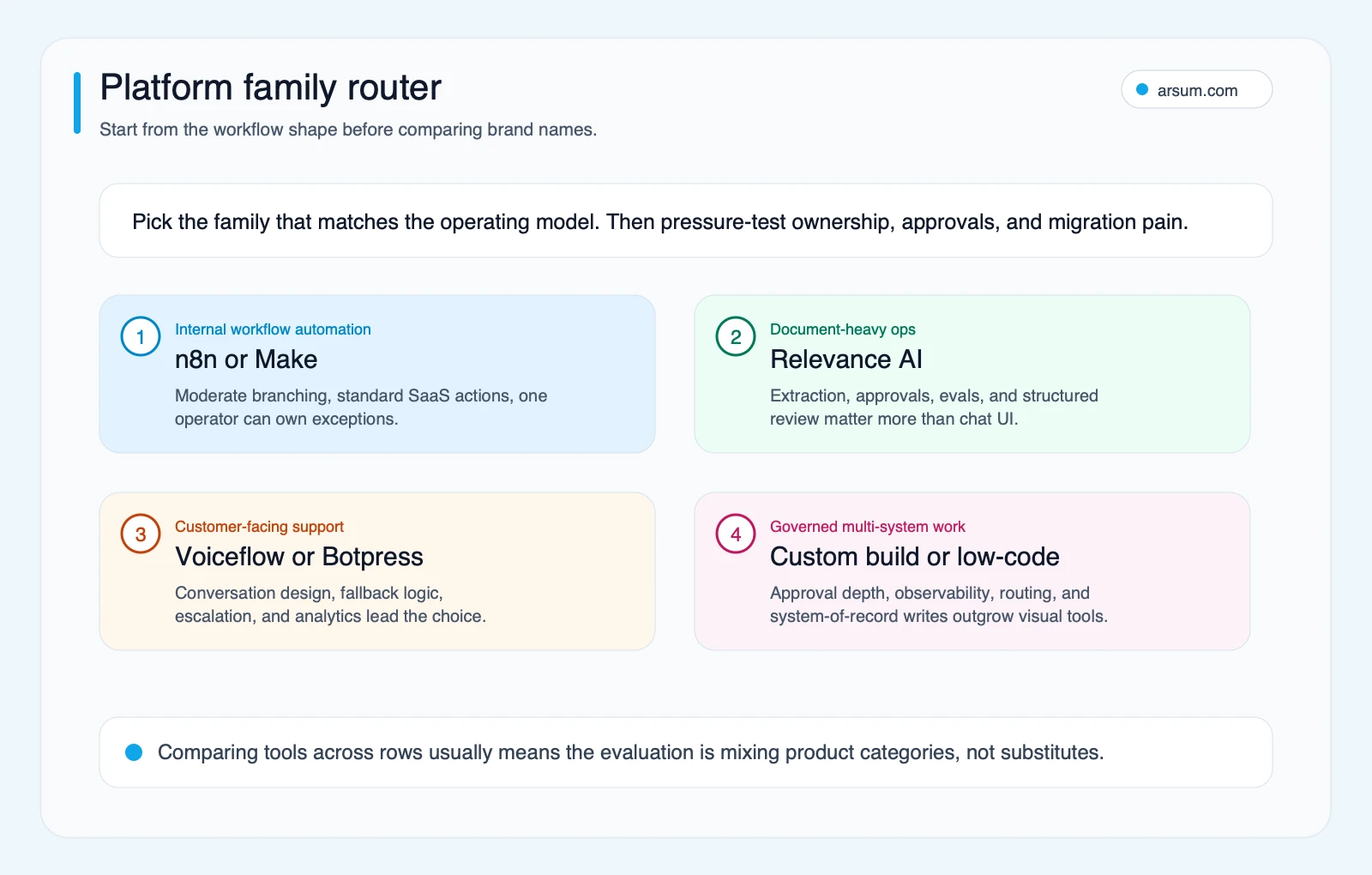Open the 'Voiceflow or Botpress' card title
1372x875 pixels.
(x=299, y=557)
